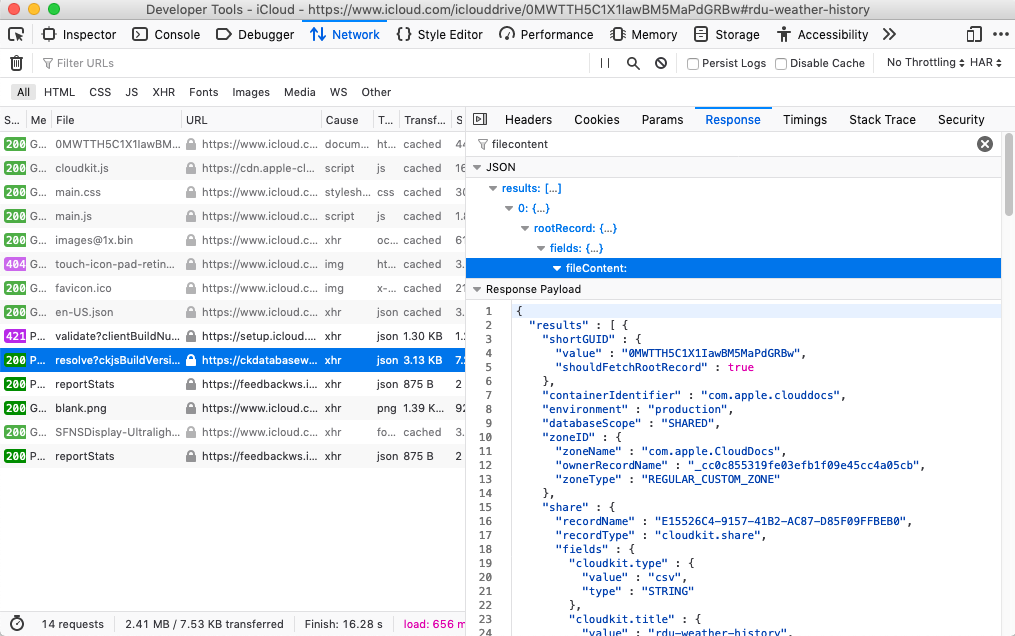Clear the filecontent search with the X button

coord(985,143)
